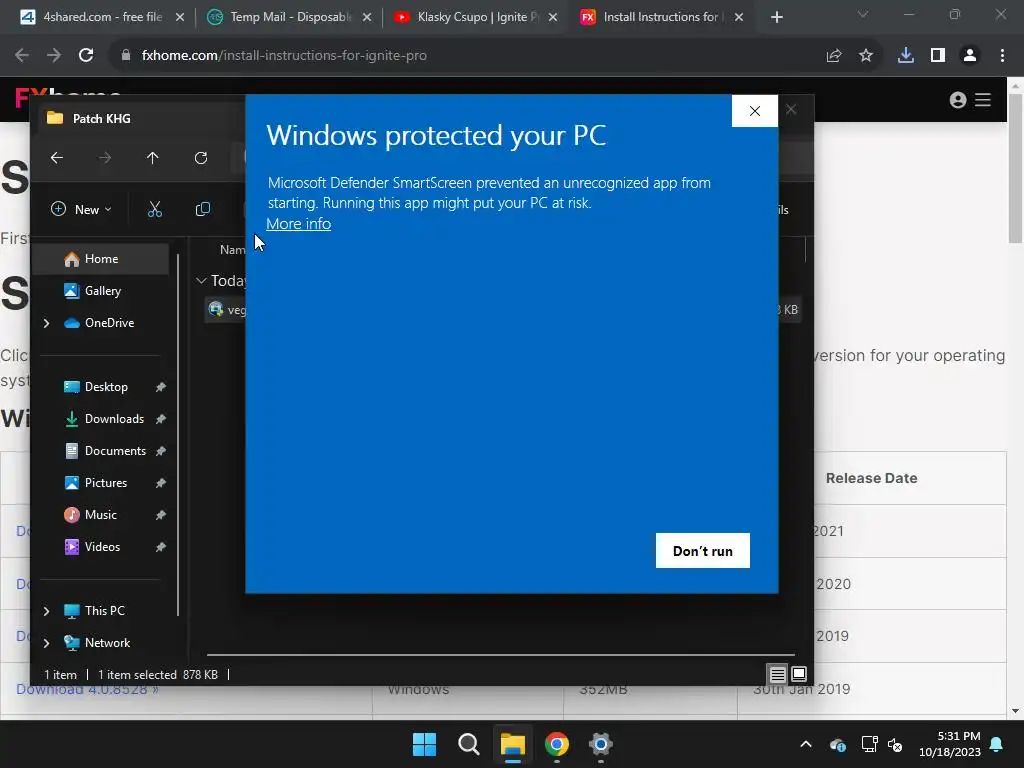The image size is (1024, 768).
Task: Toggle the Chrome side panel icon
Action: (x=938, y=56)
